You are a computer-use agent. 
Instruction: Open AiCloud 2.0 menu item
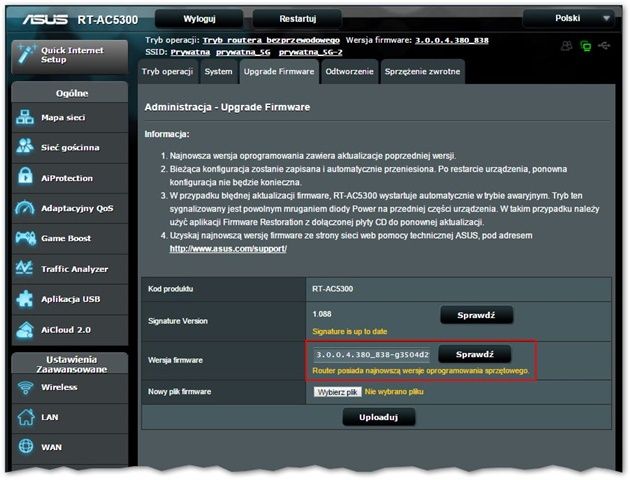pyautogui.click(x=70, y=330)
